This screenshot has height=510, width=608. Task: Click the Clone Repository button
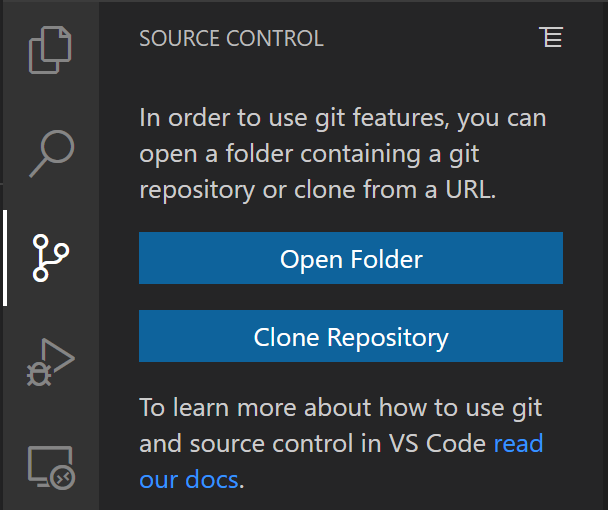351,336
